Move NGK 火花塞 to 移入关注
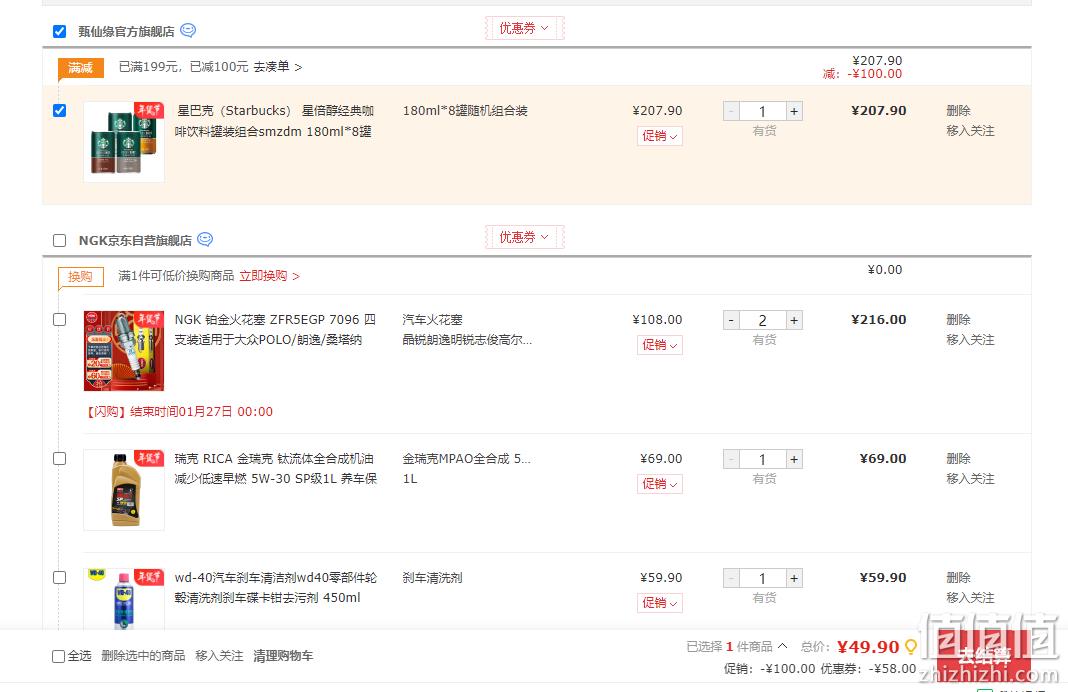The height and width of the screenshot is (692, 1068). 970,340
